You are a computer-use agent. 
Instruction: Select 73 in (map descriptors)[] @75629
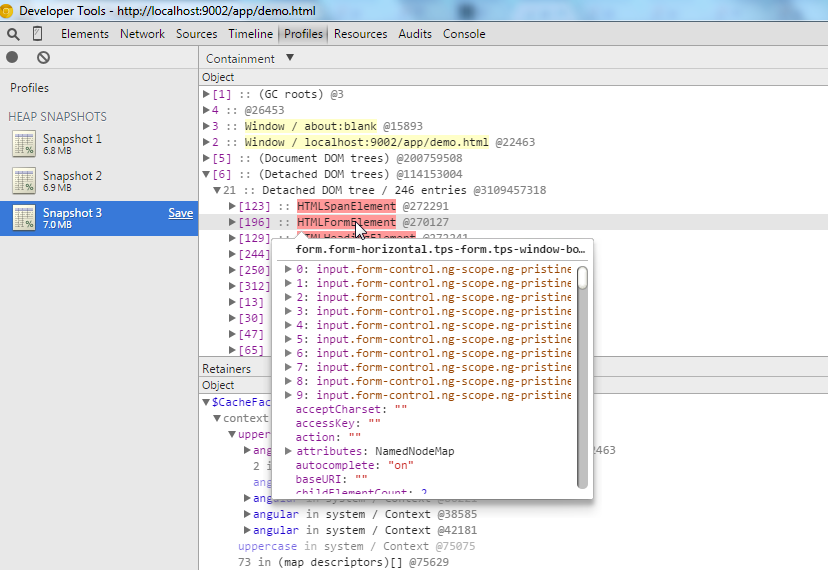coord(343,562)
